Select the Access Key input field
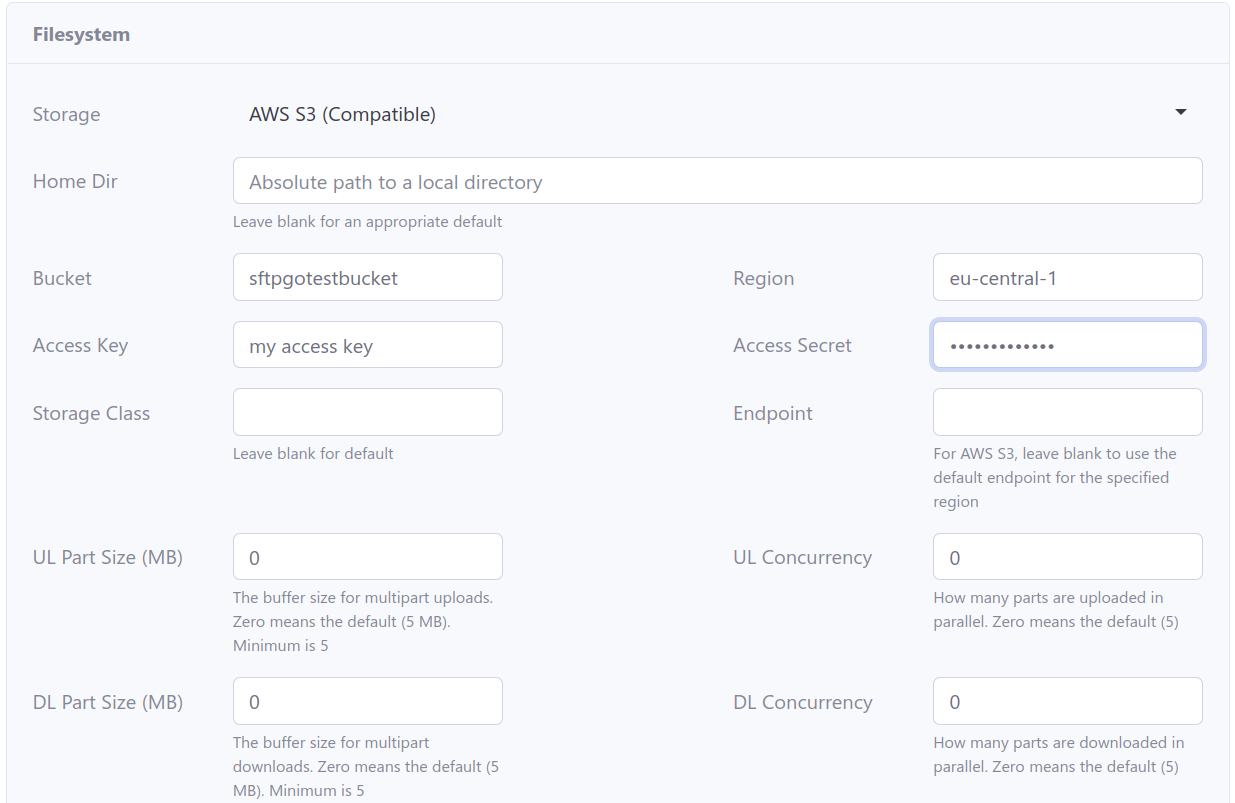The width and height of the screenshot is (1235, 803). (367, 345)
